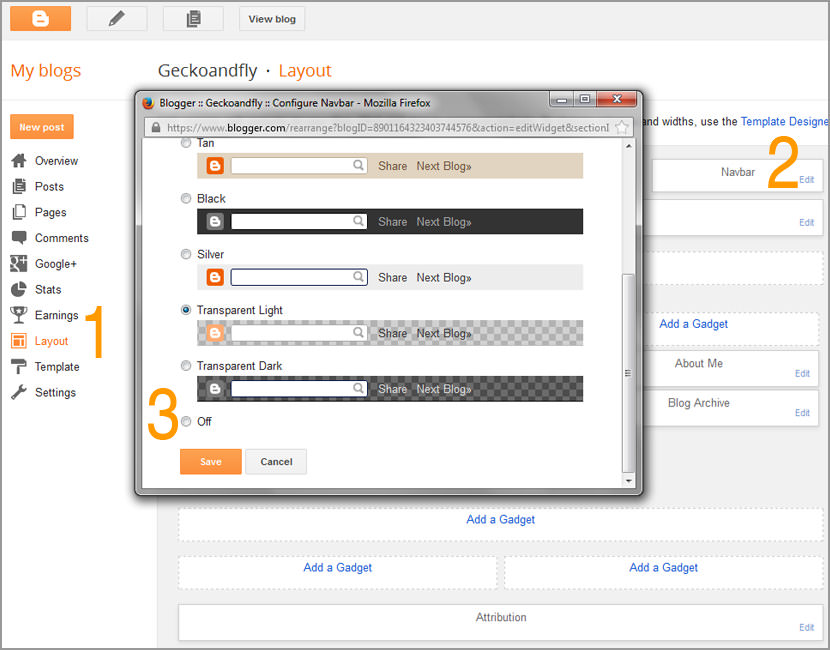Open Google+ in the sidebar

pyautogui.click(x=56, y=264)
